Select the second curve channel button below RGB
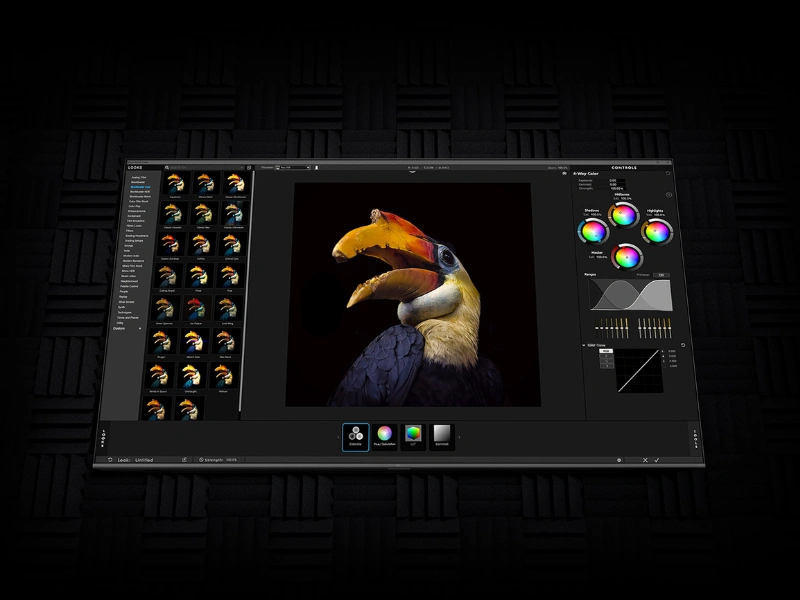The height and width of the screenshot is (600, 800). pyautogui.click(x=606, y=356)
